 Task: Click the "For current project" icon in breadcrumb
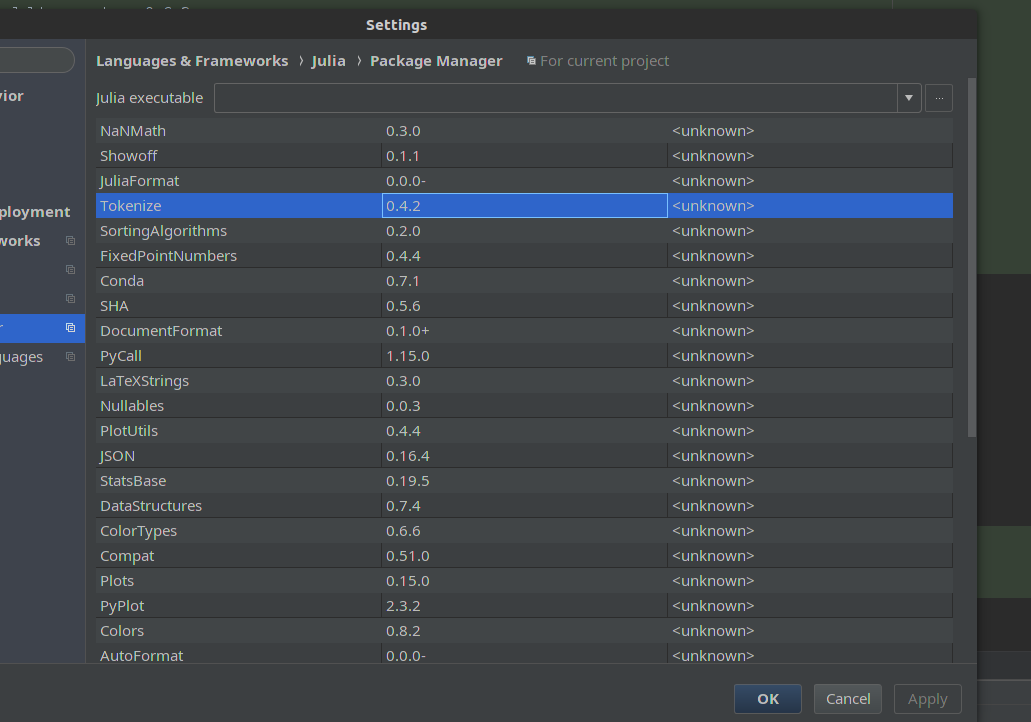[x=530, y=60]
